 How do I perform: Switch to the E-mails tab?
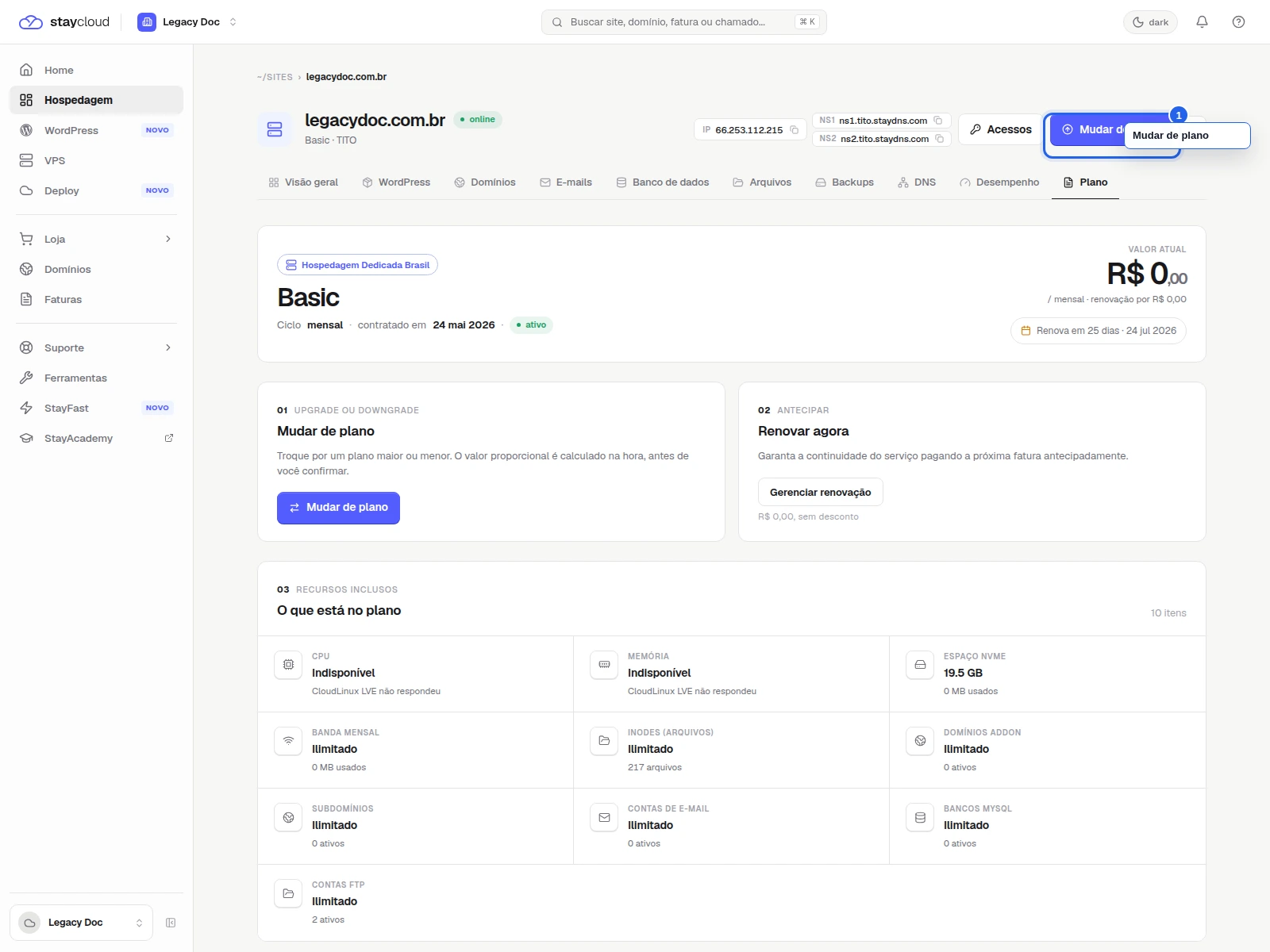coord(566,182)
